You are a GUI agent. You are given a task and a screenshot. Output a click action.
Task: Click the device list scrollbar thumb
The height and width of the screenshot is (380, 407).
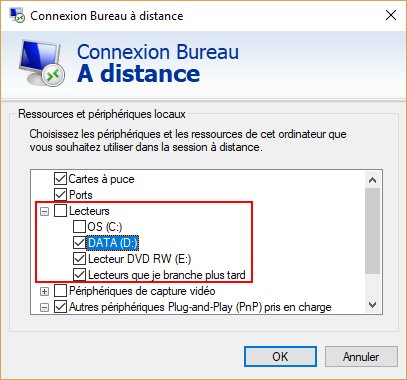(372, 231)
